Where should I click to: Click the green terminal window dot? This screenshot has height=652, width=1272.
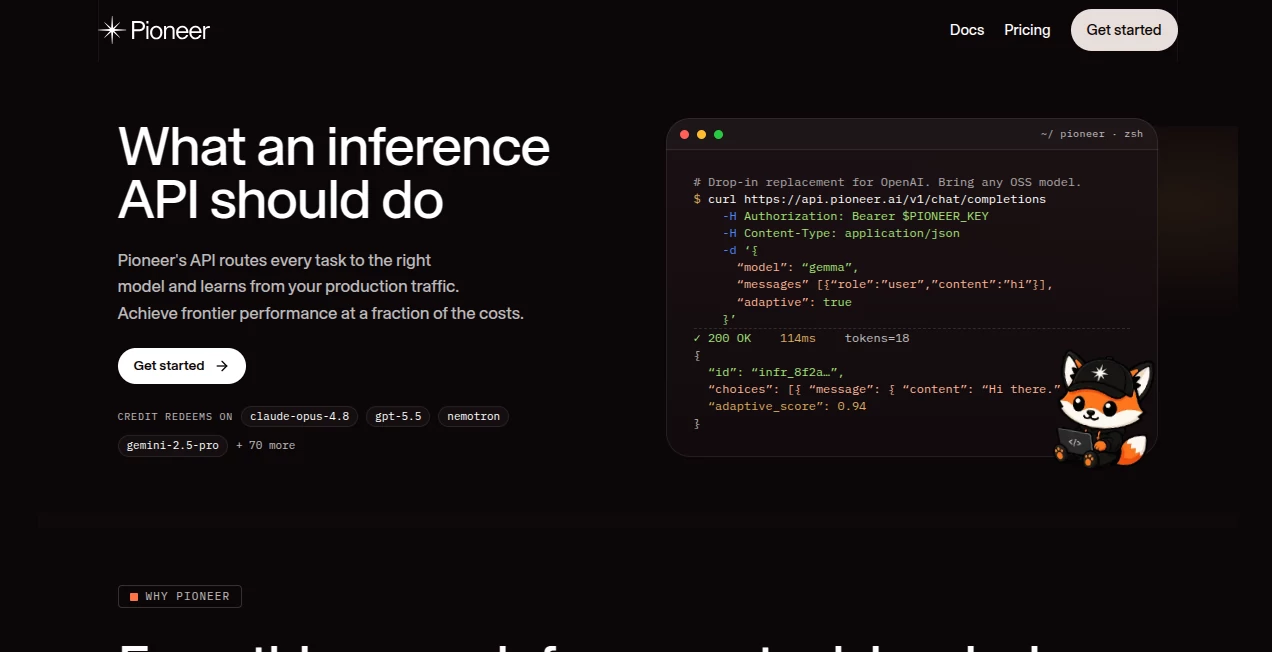(x=718, y=134)
